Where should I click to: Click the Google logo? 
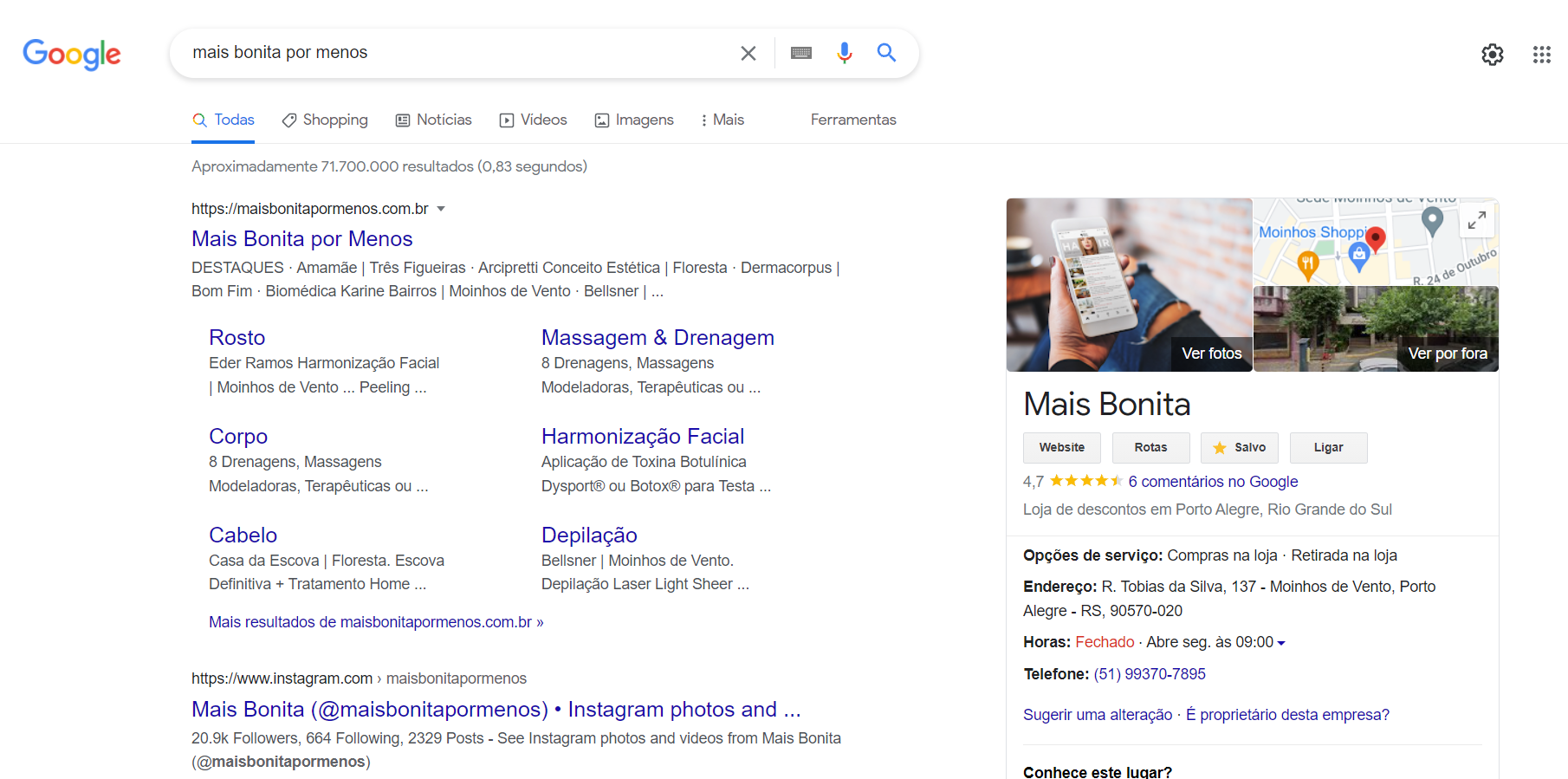pos(72,55)
